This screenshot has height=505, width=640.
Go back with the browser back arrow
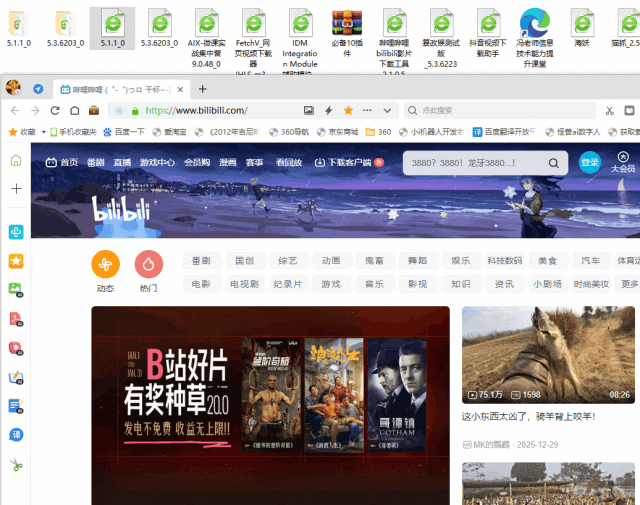tap(15, 111)
